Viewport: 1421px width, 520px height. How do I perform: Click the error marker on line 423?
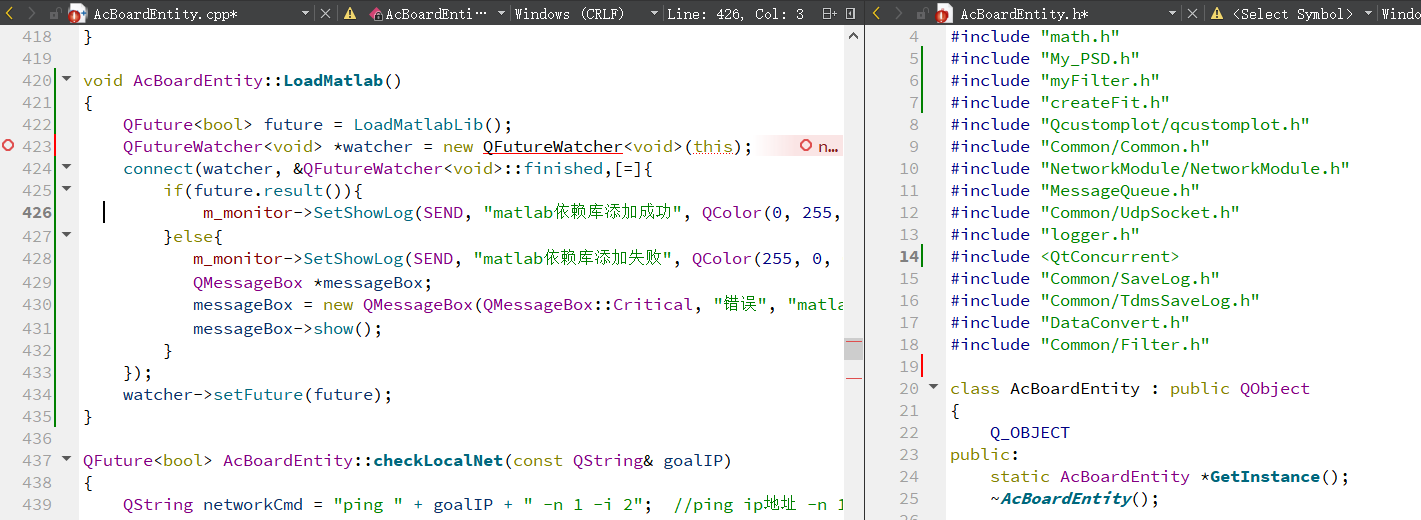(9, 146)
